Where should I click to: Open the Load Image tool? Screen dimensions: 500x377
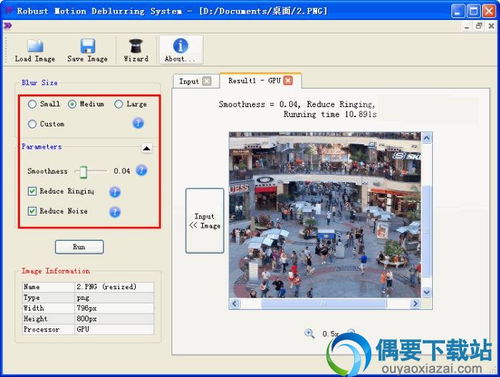click(35, 51)
